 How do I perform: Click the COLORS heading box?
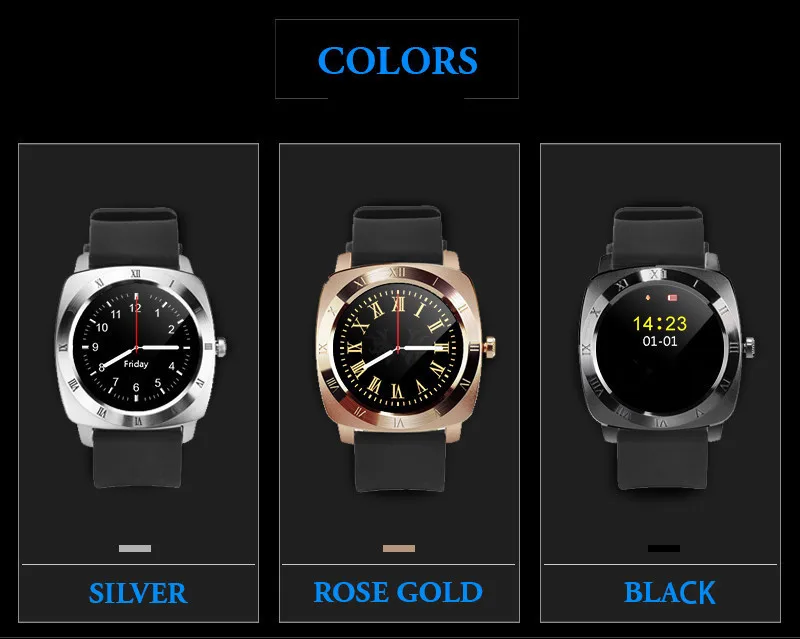(397, 59)
